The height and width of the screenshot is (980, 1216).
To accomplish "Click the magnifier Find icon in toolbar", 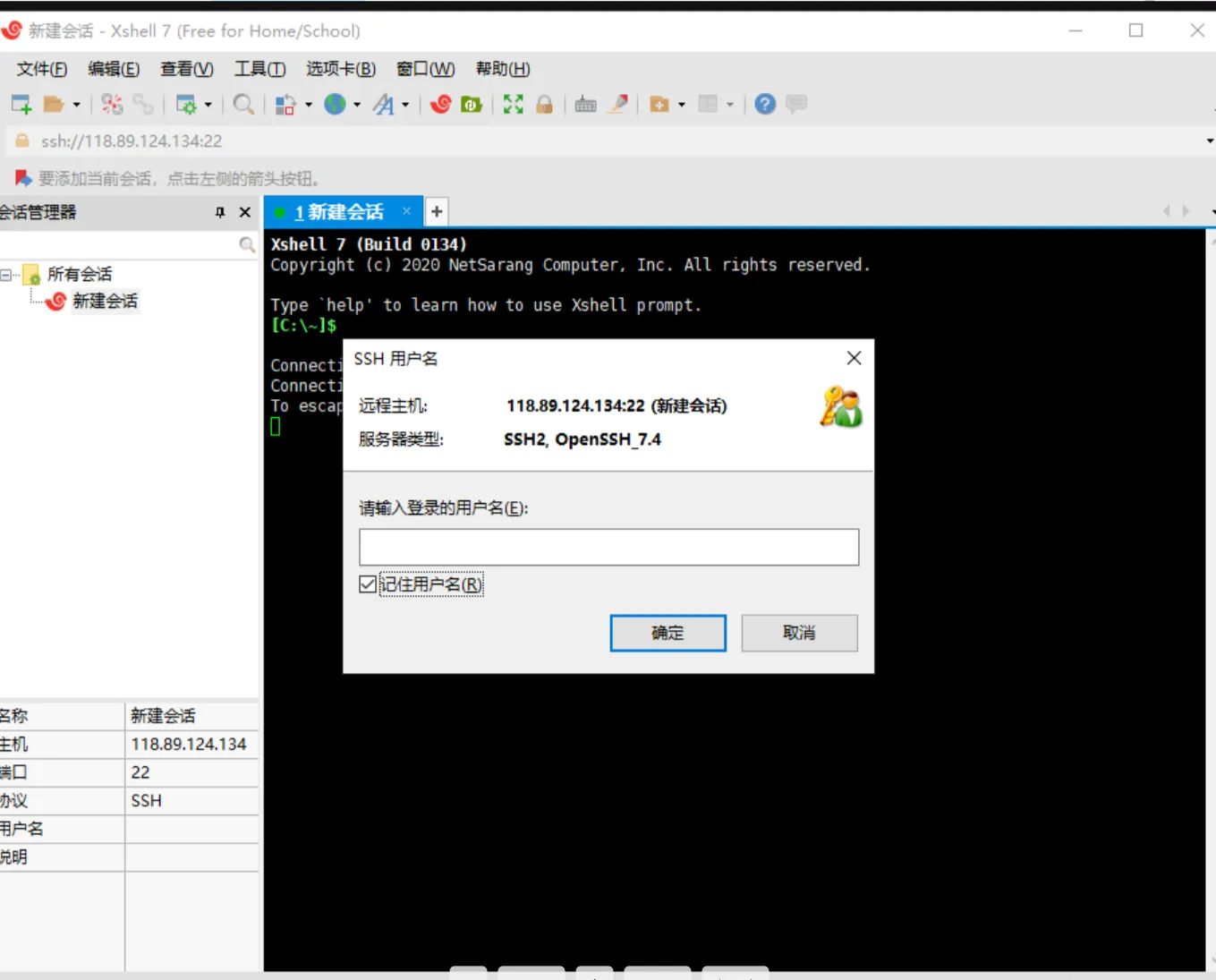I will coord(243,105).
